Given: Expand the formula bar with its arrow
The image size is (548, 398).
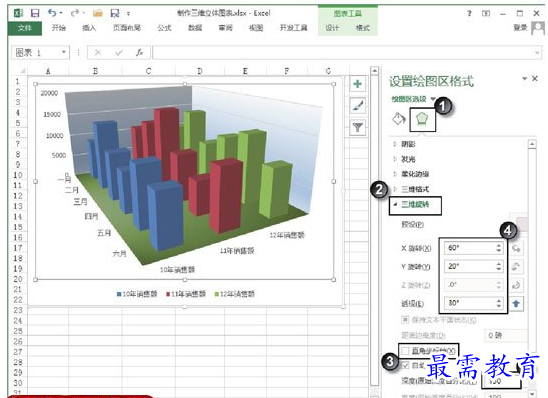Looking at the screenshot, I should [x=537, y=53].
